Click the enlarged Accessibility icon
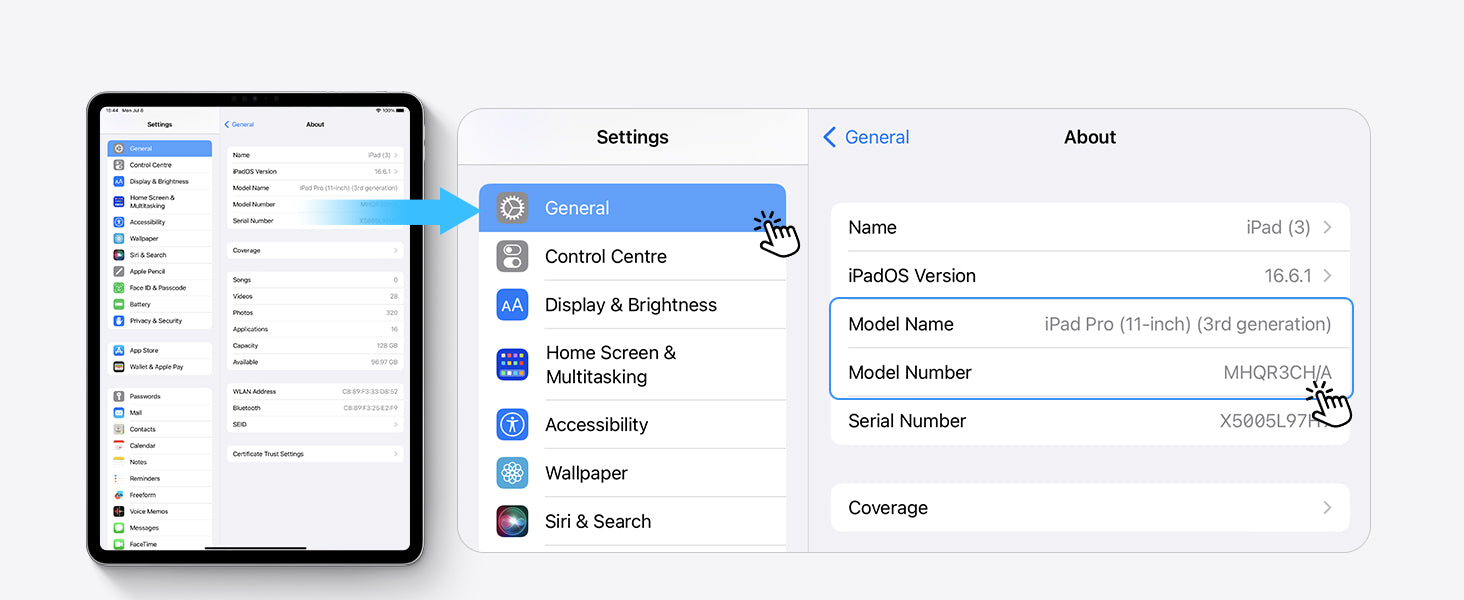 (512, 424)
